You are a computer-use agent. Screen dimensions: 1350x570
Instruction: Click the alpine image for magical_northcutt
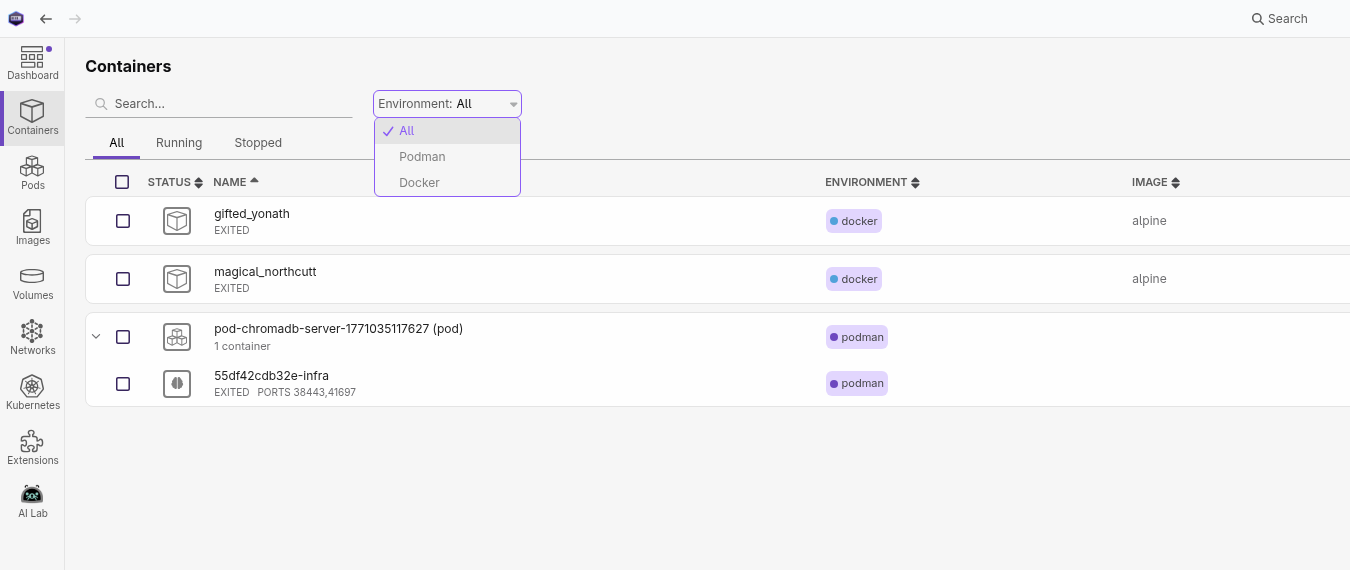(x=1149, y=279)
